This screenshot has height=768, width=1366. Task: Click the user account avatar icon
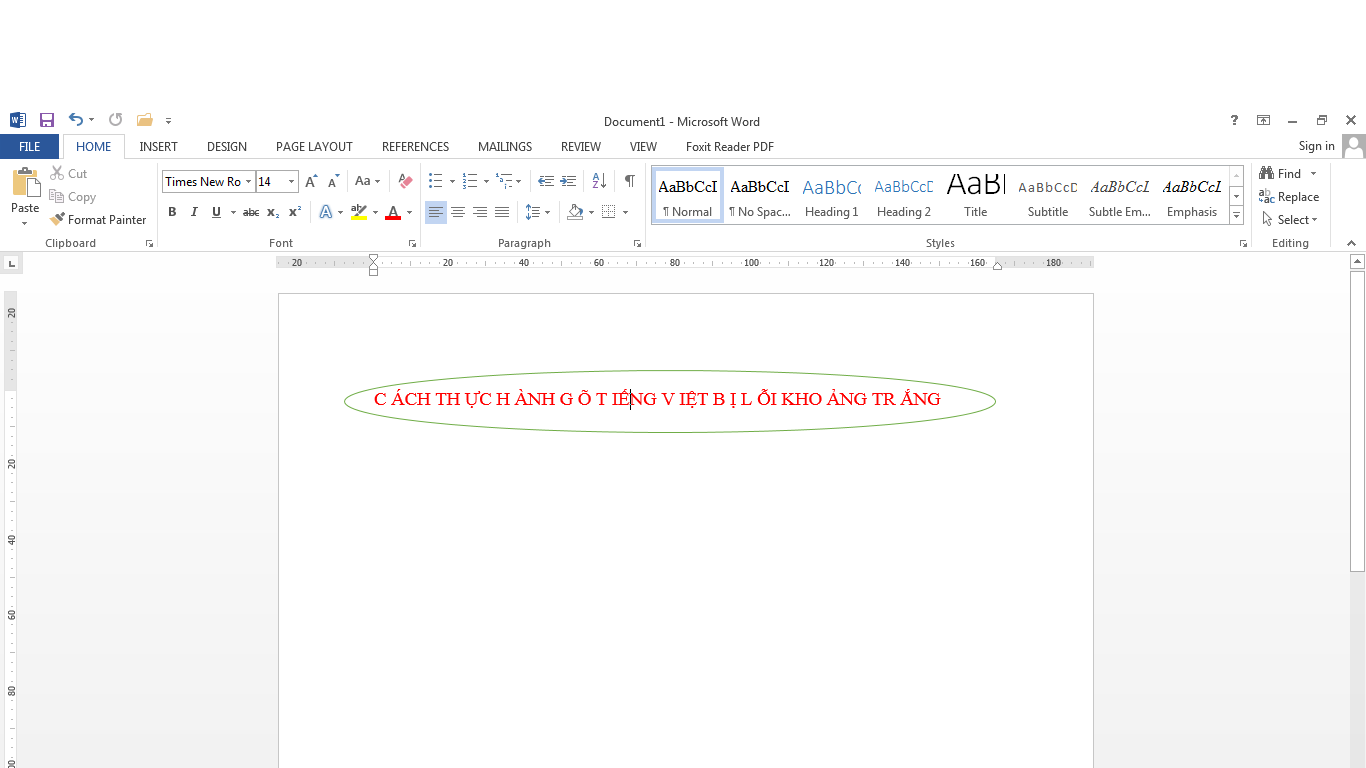(x=1354, y=147)
